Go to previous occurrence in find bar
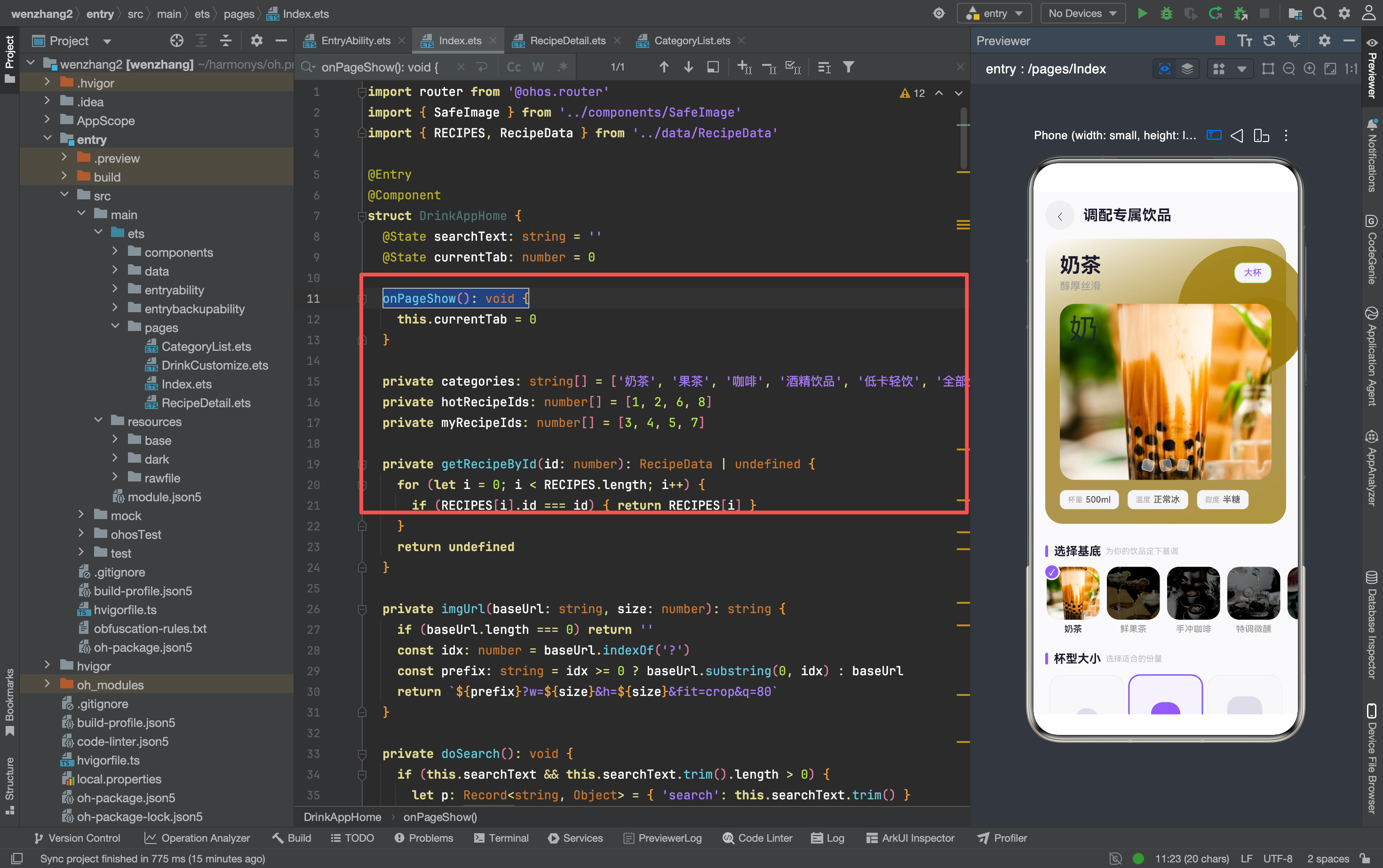Viewport: 1383px width, 868px height. [664, 67]
